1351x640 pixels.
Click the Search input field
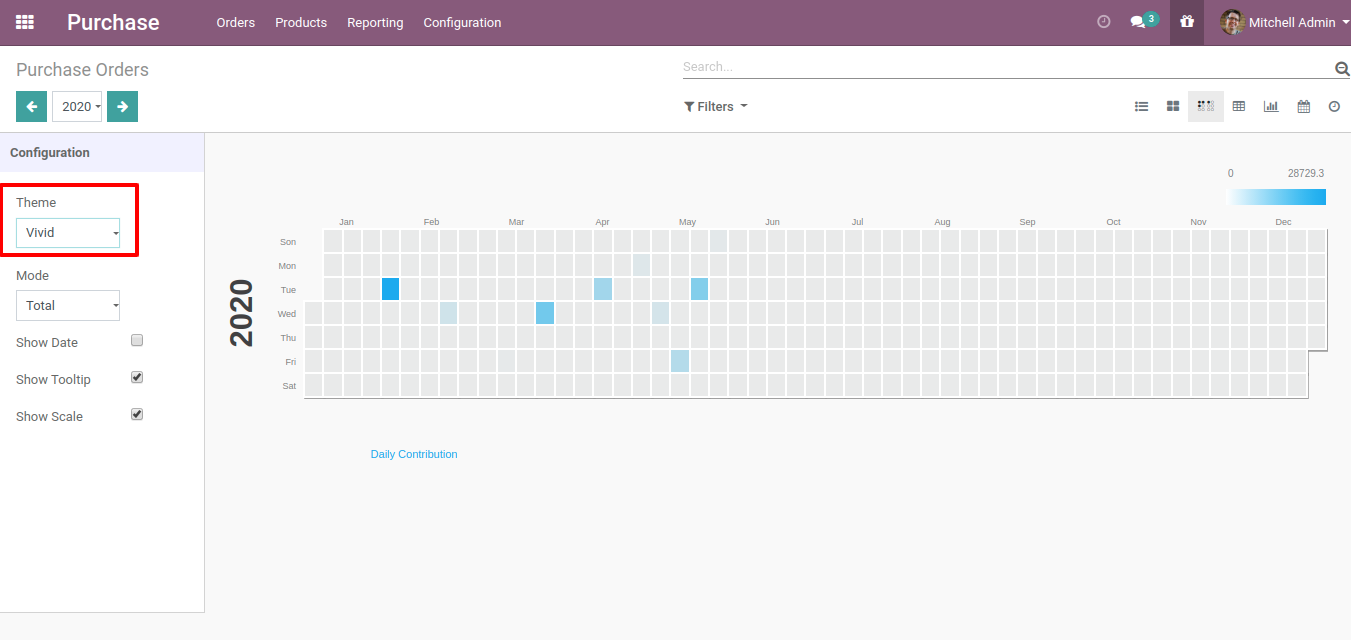click(1005, 67)
